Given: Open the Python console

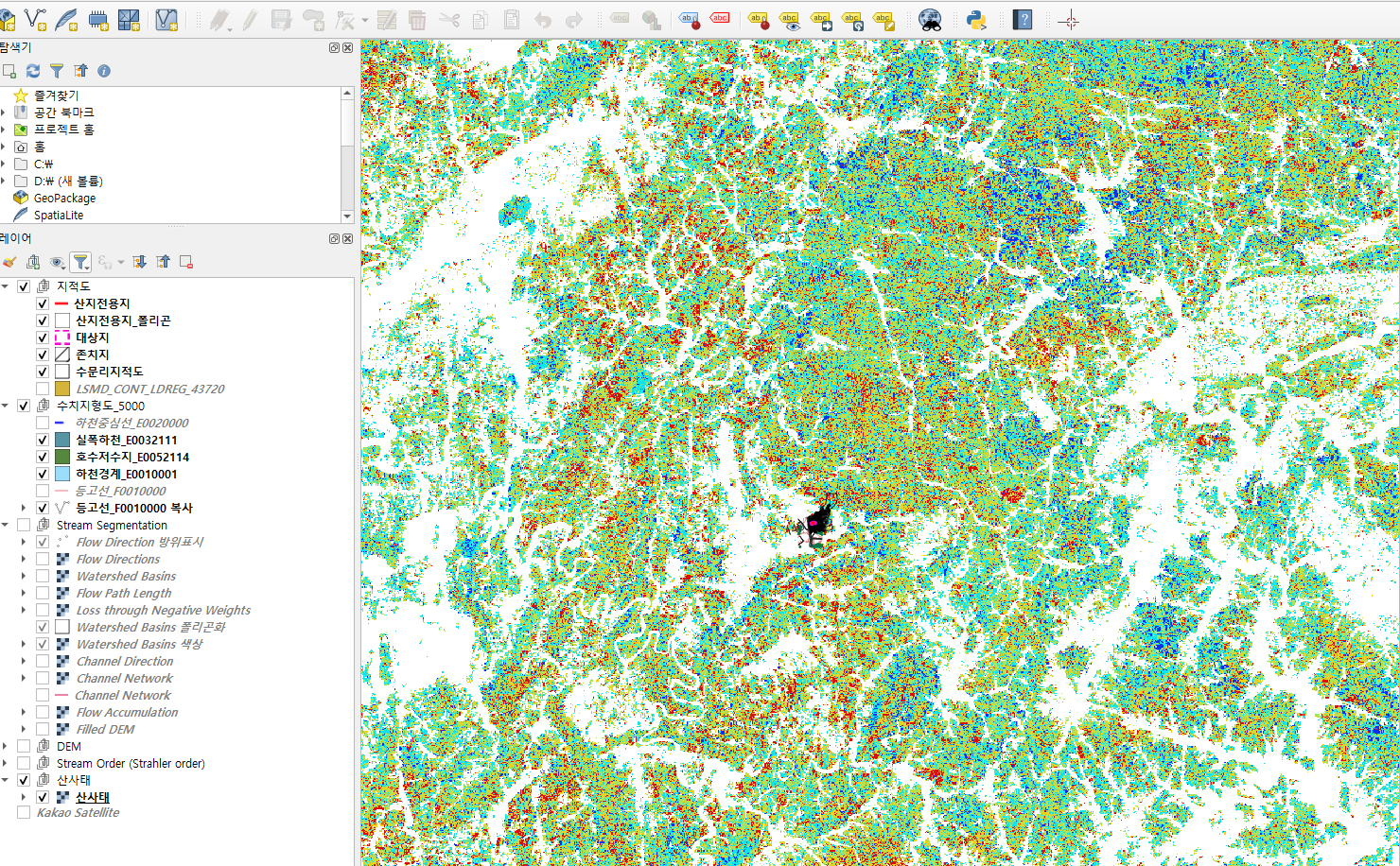Looking at the screenshot, I should click(976, 19).
